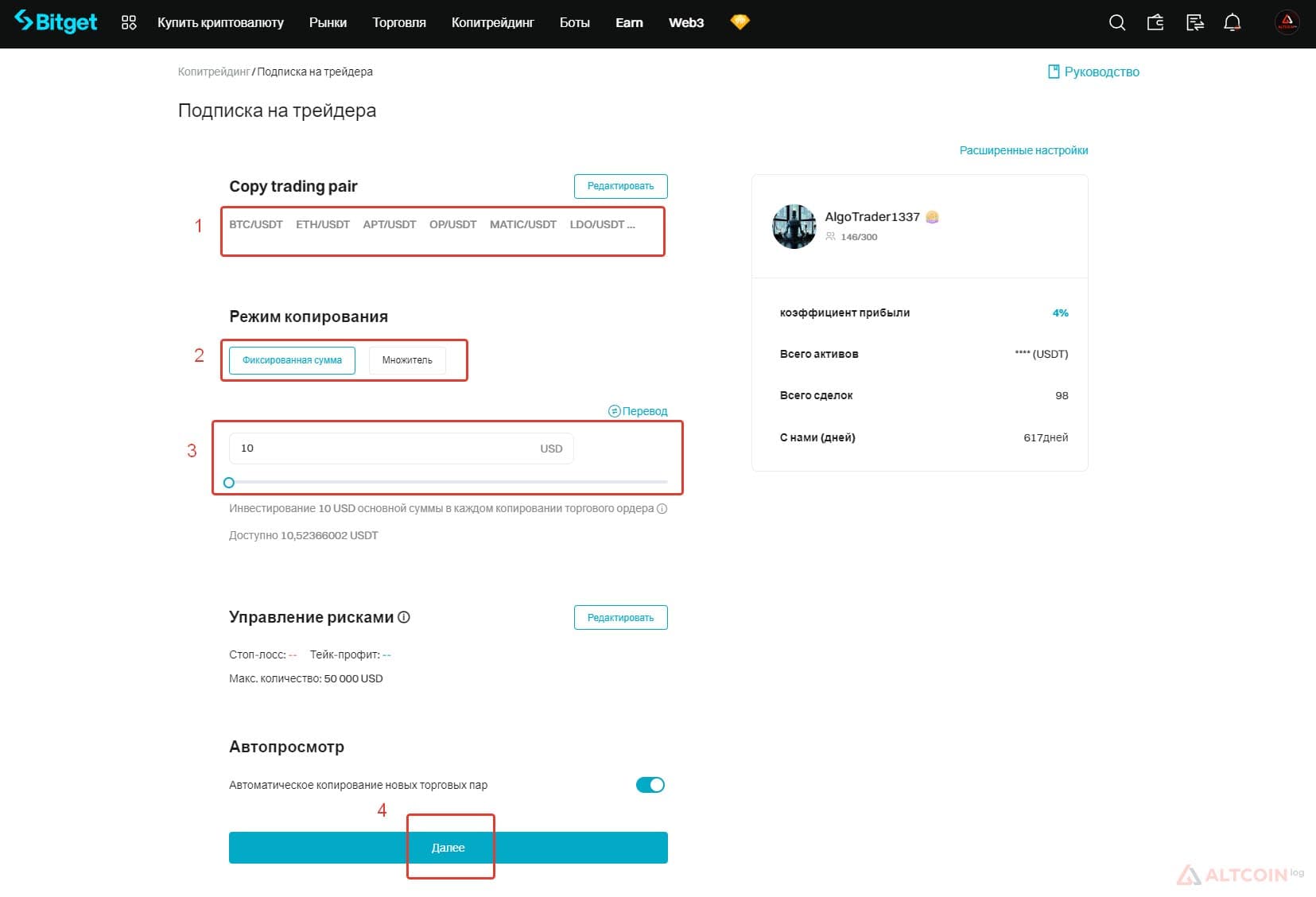Click AlgoTrader1337 avatar picture
The height and width of the screenshot is (897, 1316).
coord(794,227)
